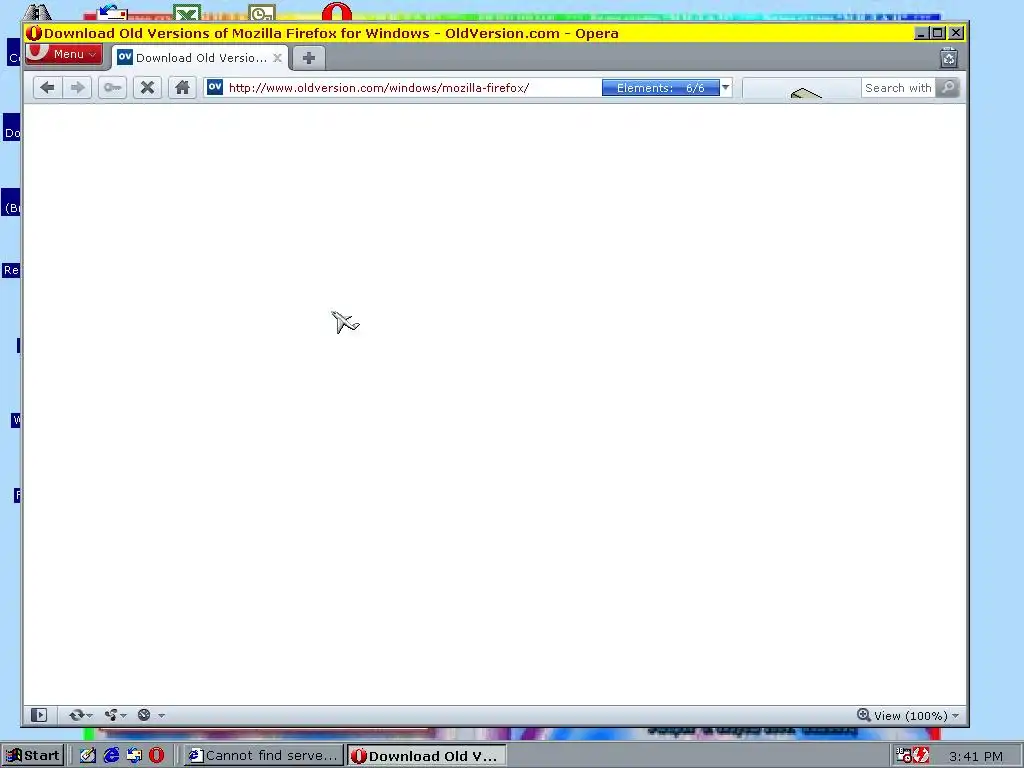Click the red flash tray icon

click(920, 756)
